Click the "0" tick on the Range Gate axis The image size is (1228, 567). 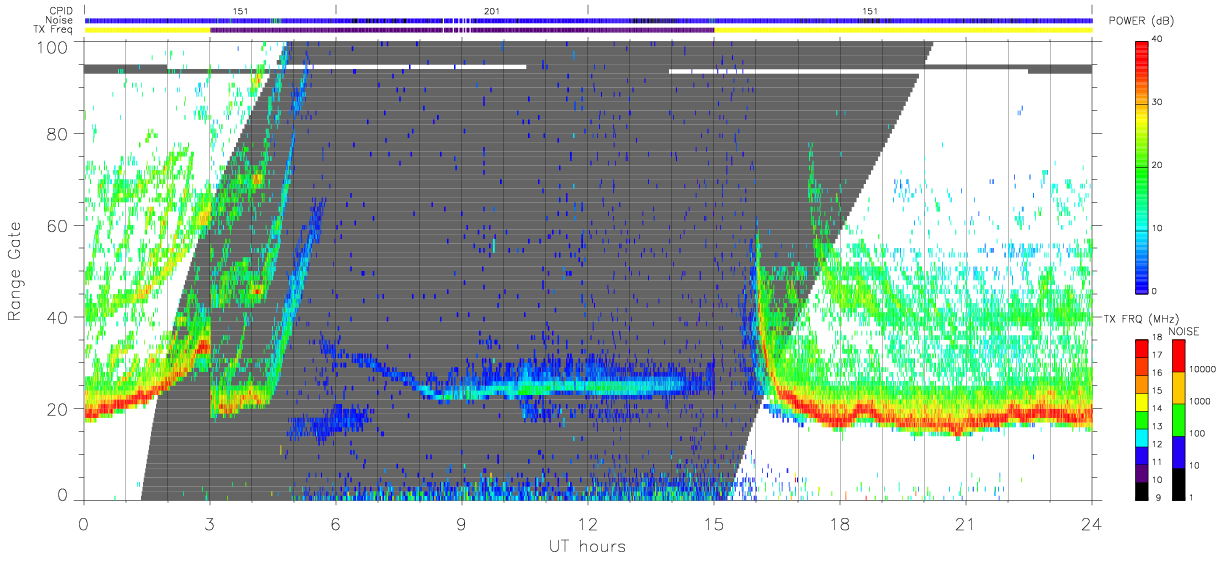tap(61, 494)
